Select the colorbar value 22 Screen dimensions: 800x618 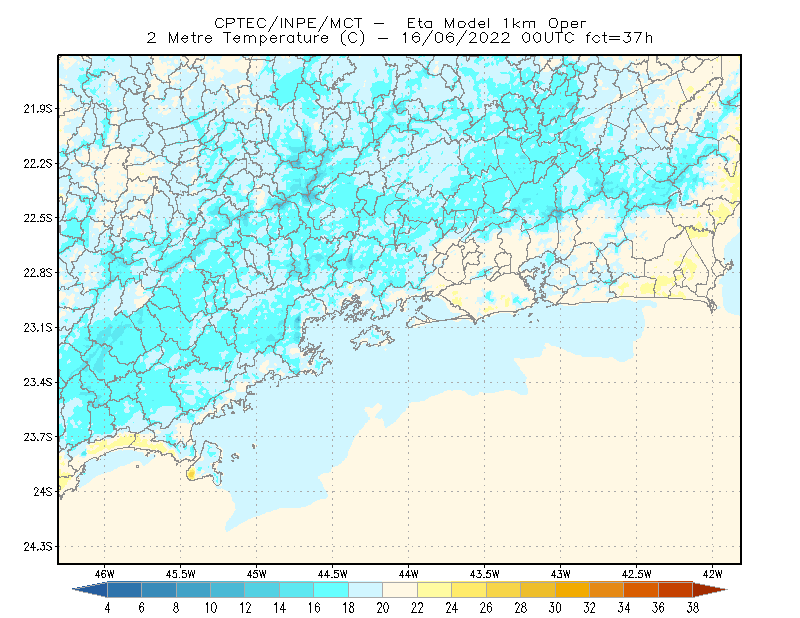417,608
